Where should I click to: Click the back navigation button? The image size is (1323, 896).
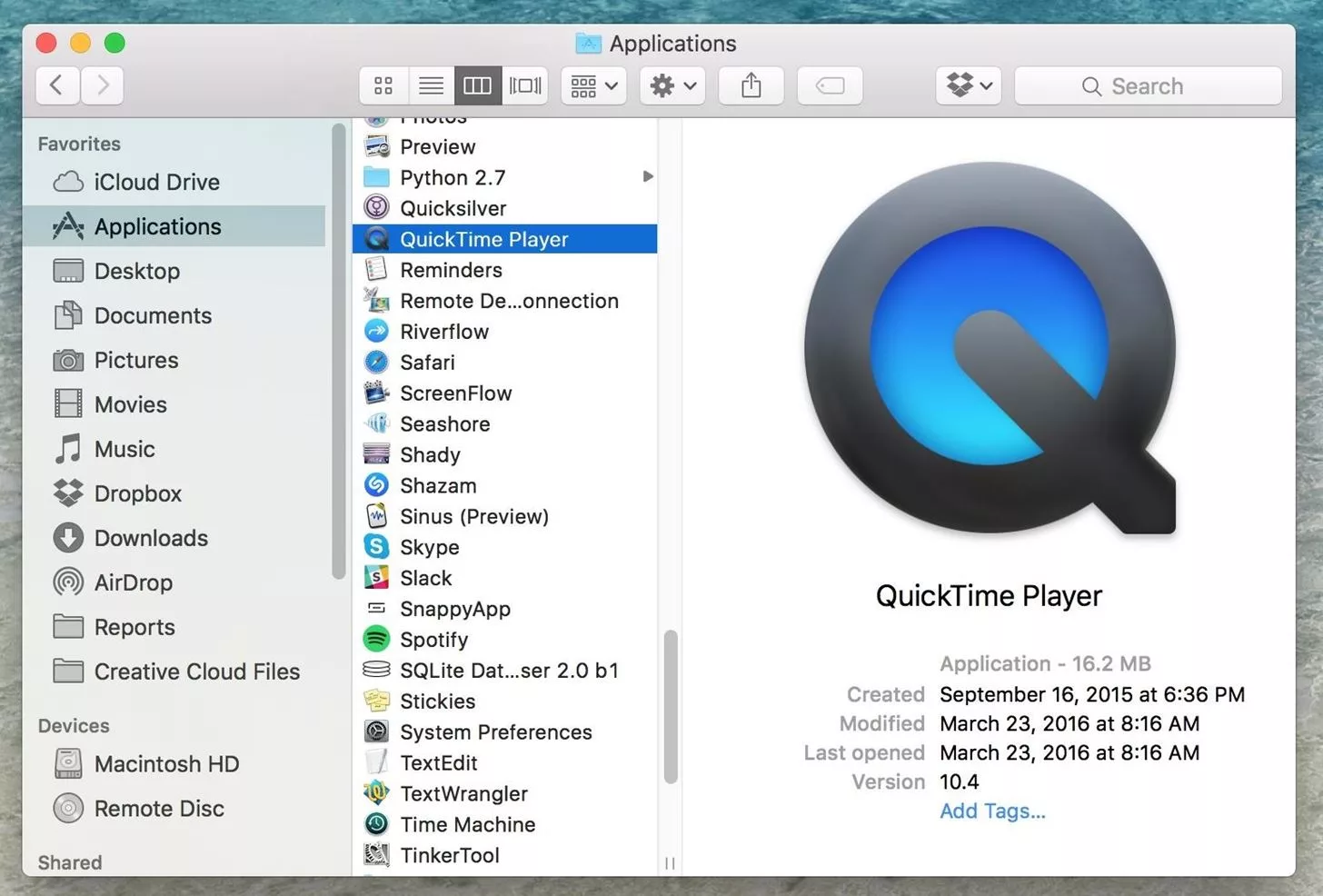[57, 85]
